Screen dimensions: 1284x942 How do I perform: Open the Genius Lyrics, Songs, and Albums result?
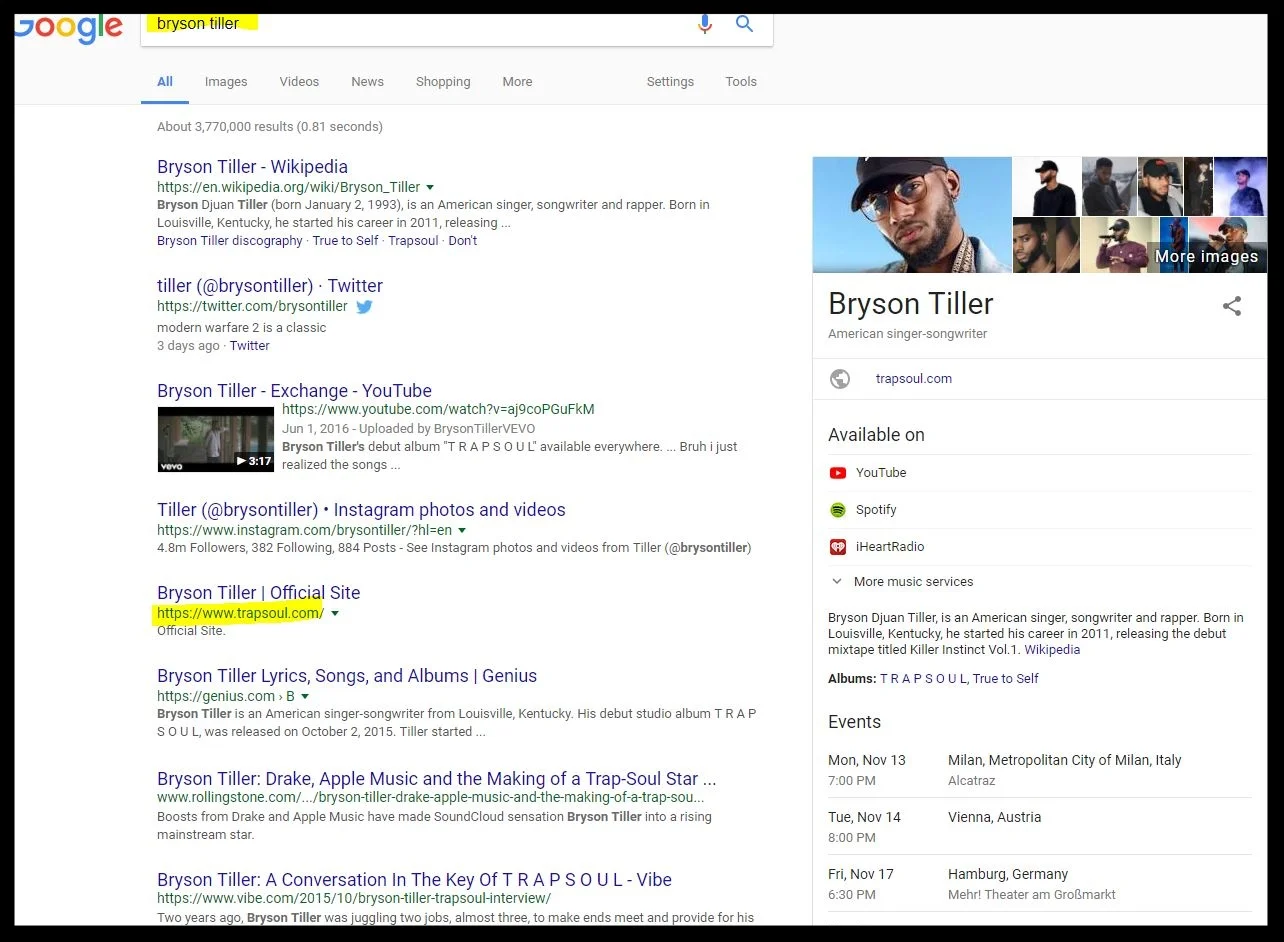coord(347,676)
